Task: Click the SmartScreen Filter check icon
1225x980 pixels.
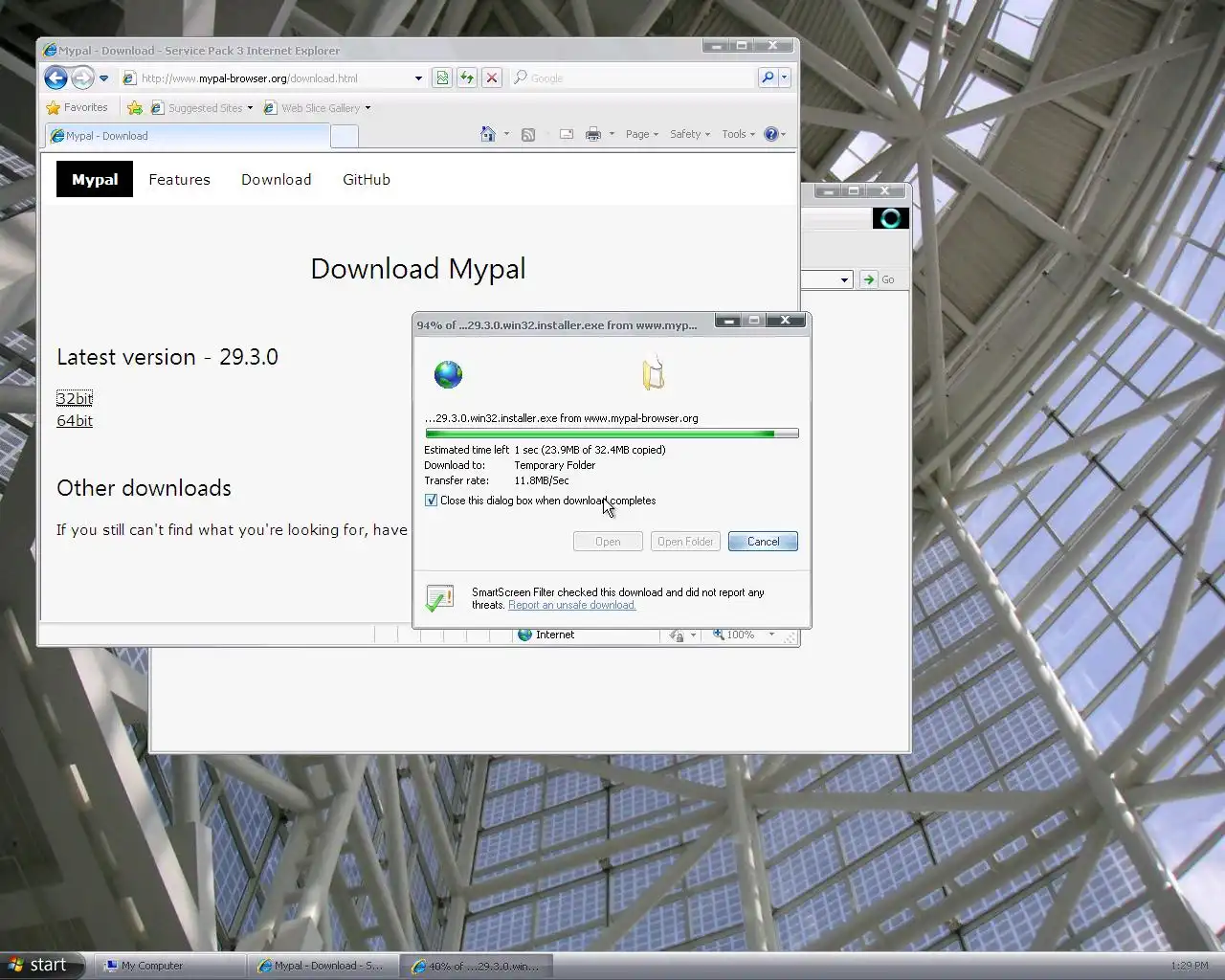Action: click(x=439, y=599)
